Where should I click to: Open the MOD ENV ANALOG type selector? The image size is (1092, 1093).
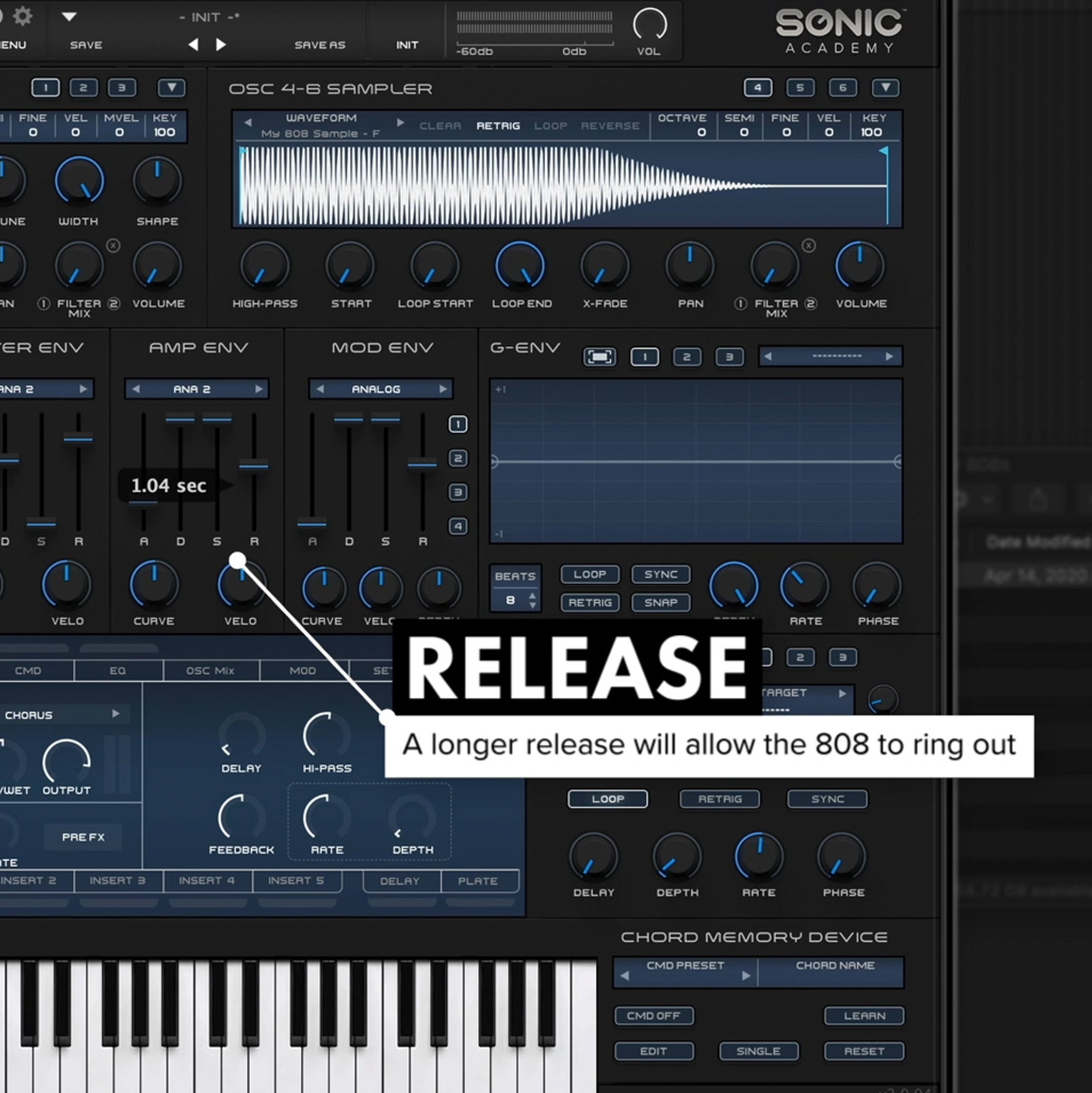(x=376, y=389)
